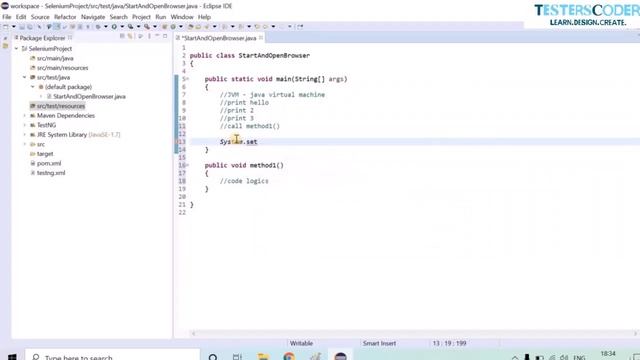Click the Save toolbar icon
The height and width of the screenshot is (360, 640).
coord(22,27)
